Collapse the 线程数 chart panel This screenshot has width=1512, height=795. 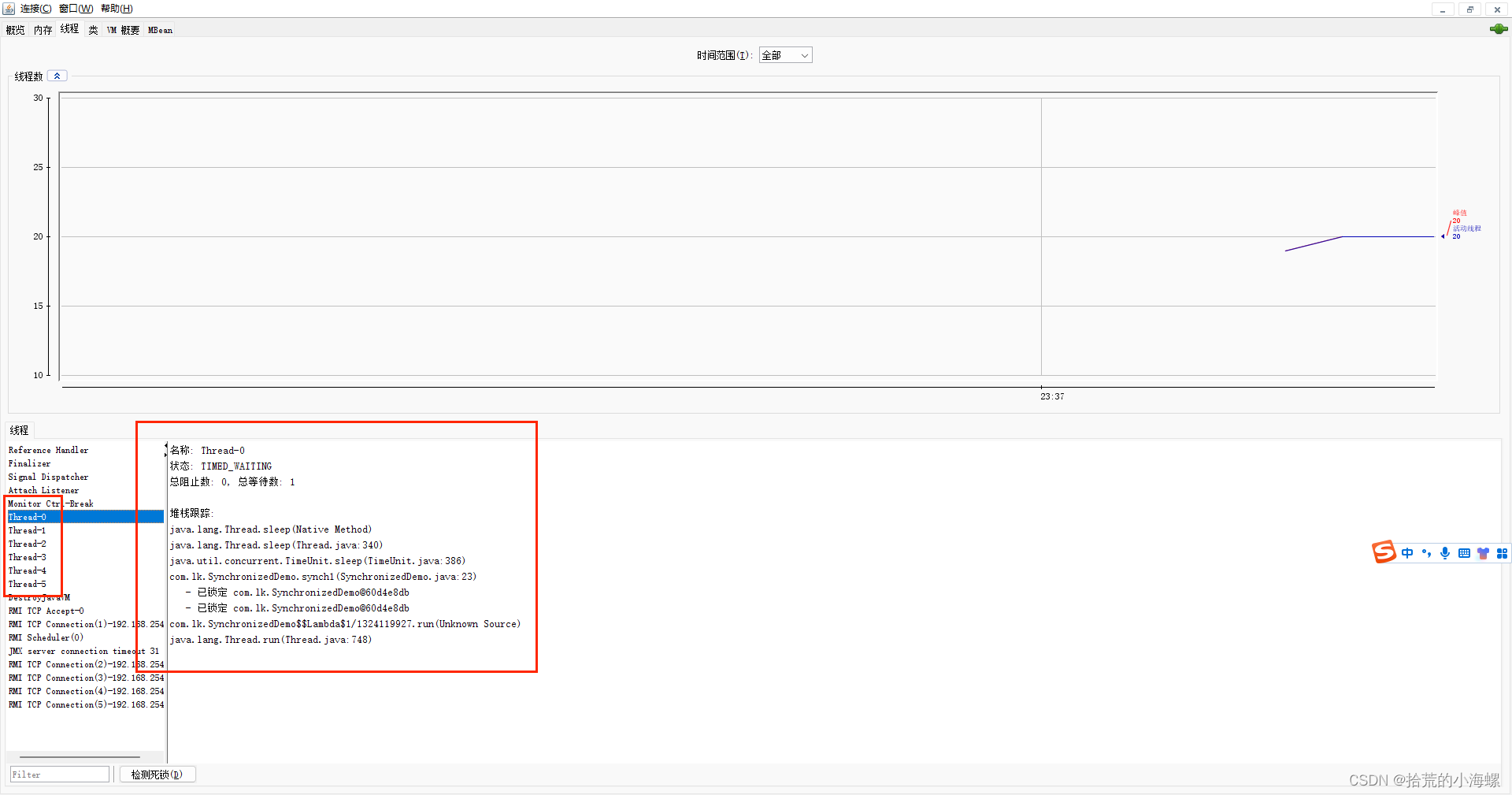(57, 76)
